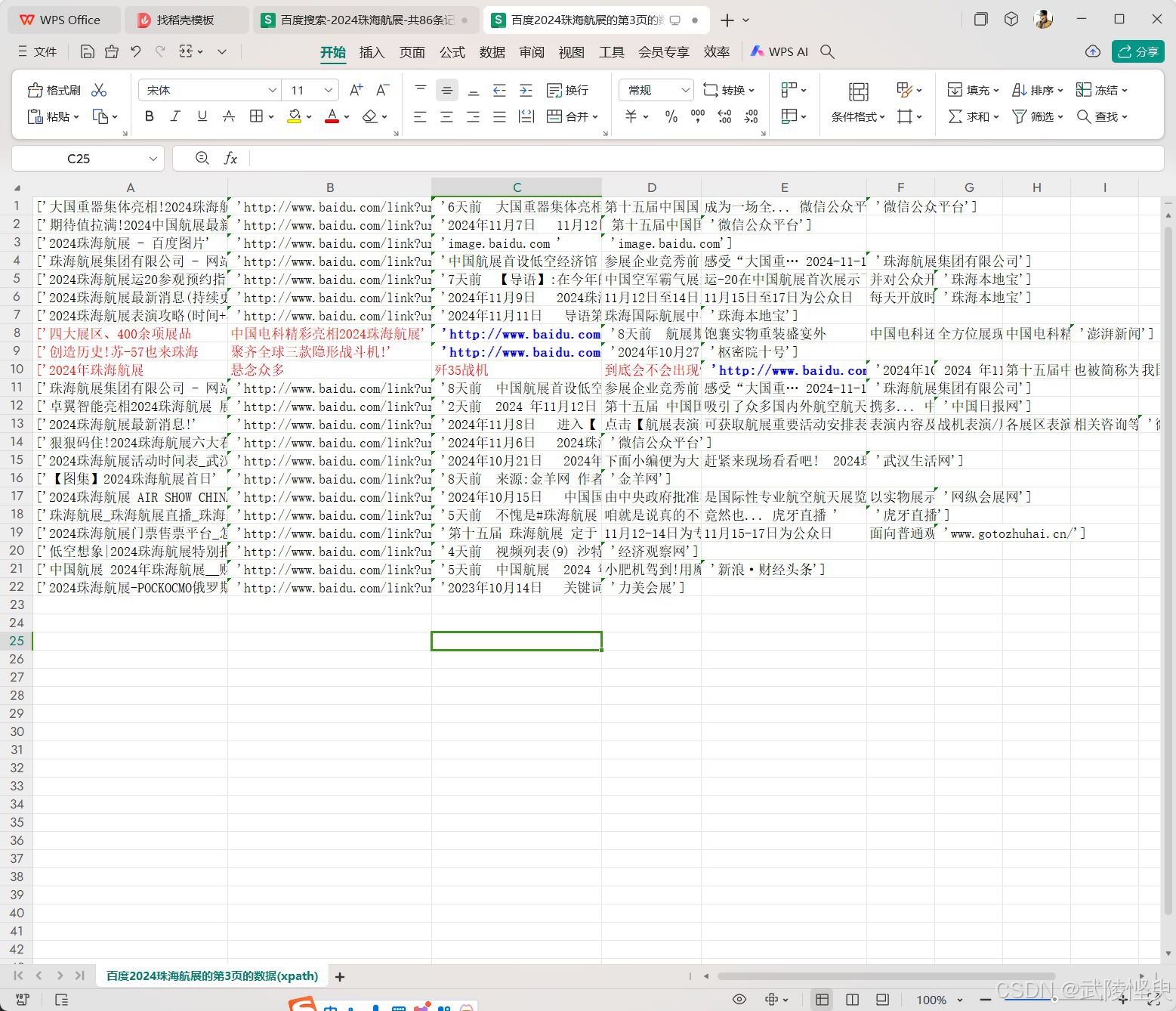Select the sheet tab 百度2024珠海航展的第3页的数据(xpath)

pos(212,975)
